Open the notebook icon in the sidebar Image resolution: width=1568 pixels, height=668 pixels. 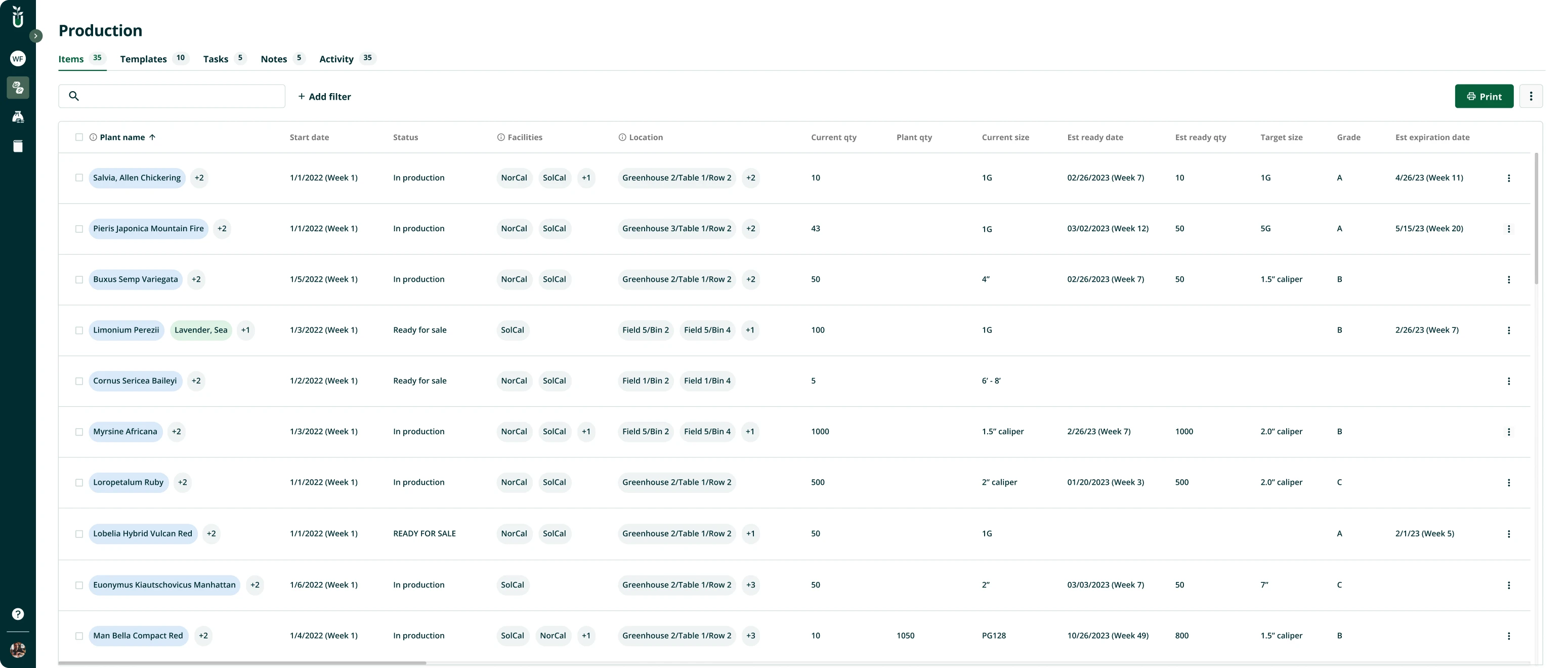[18, 146]
